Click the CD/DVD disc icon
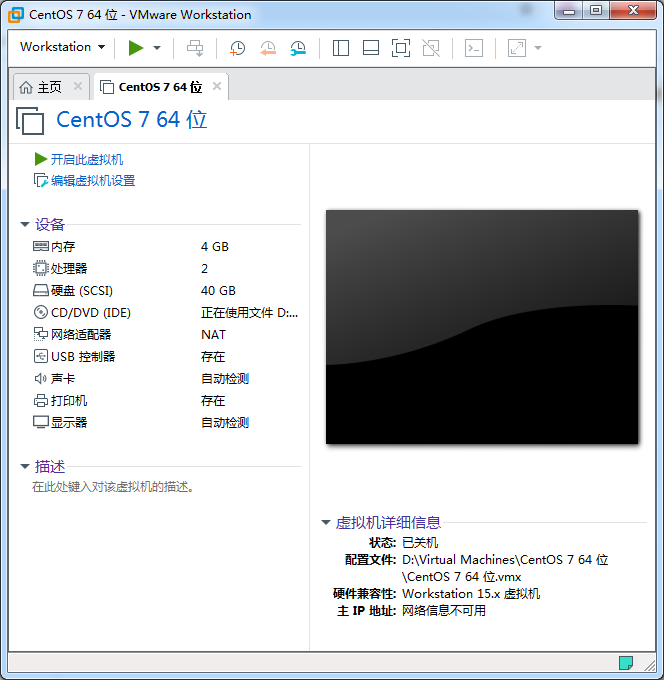Image resolution: width=664 pixels, height=680 pixels. 41,312
